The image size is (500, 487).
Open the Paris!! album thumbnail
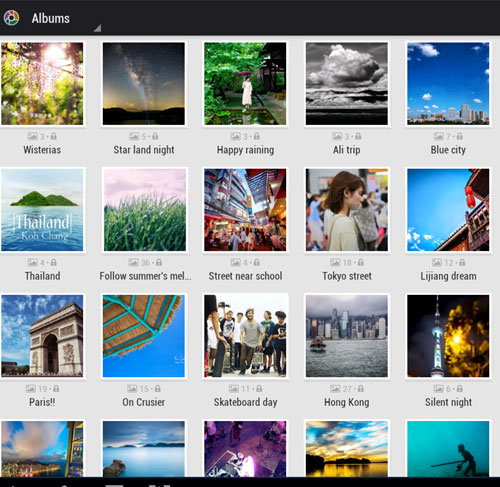(x=42, y=336)
